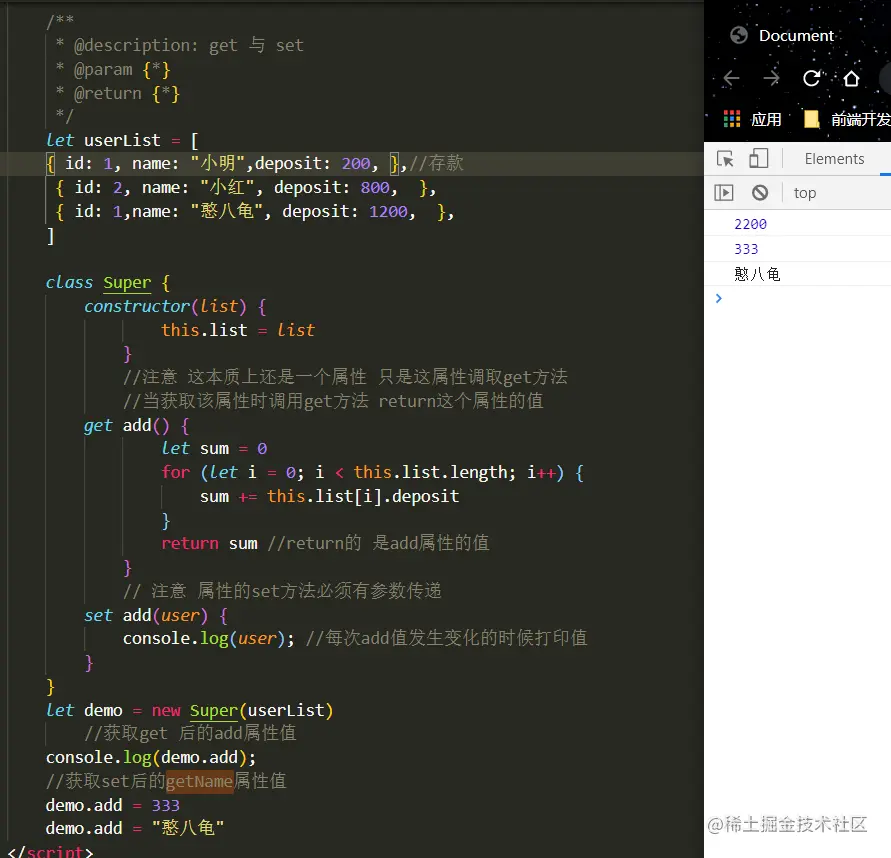Viewport: 891px width, 858px height.
Task: Click the 2200 console output value
Action: tap(750, 223)
